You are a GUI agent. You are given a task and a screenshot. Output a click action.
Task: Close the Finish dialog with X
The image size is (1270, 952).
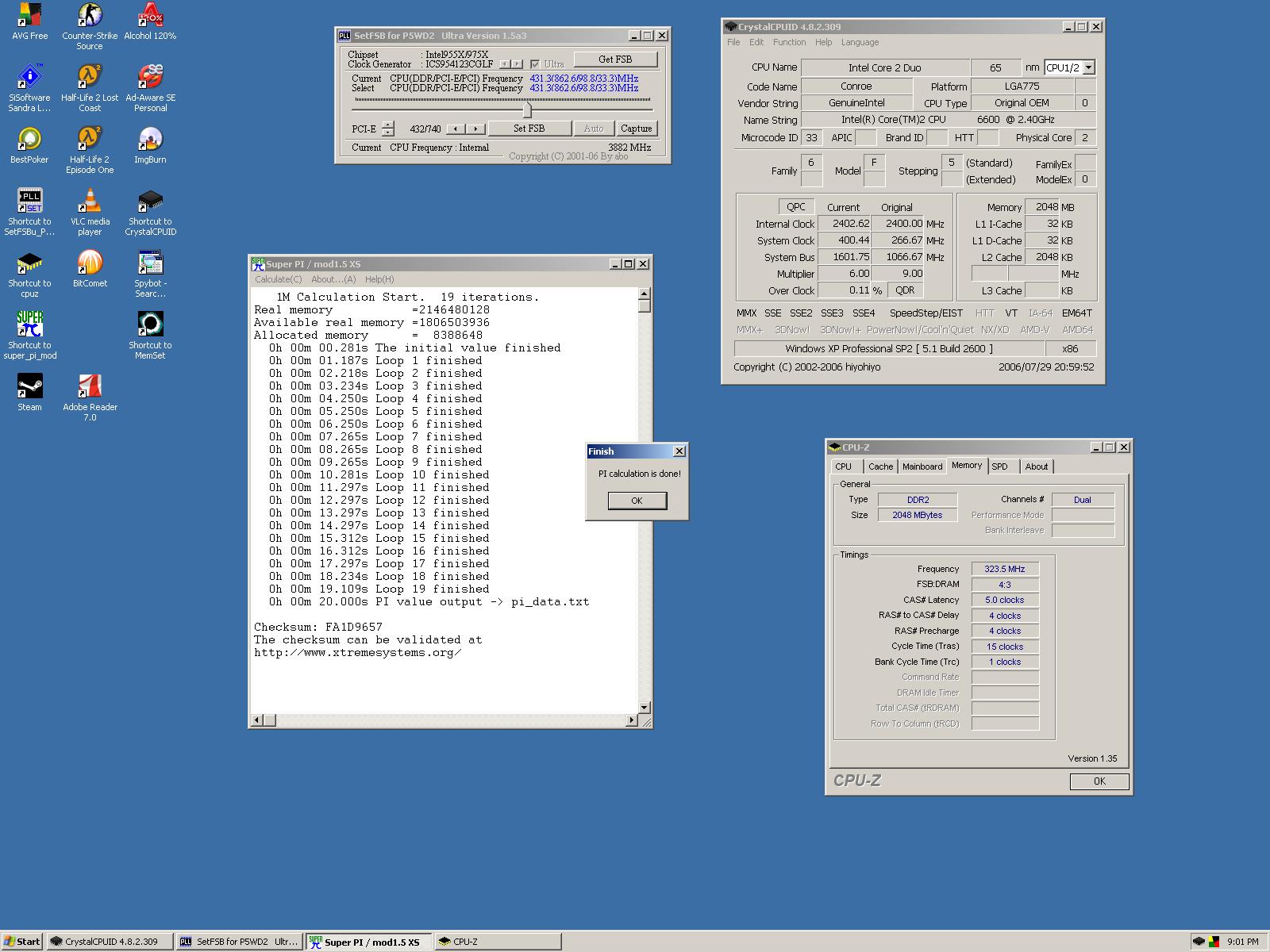[x=679, y=451]
